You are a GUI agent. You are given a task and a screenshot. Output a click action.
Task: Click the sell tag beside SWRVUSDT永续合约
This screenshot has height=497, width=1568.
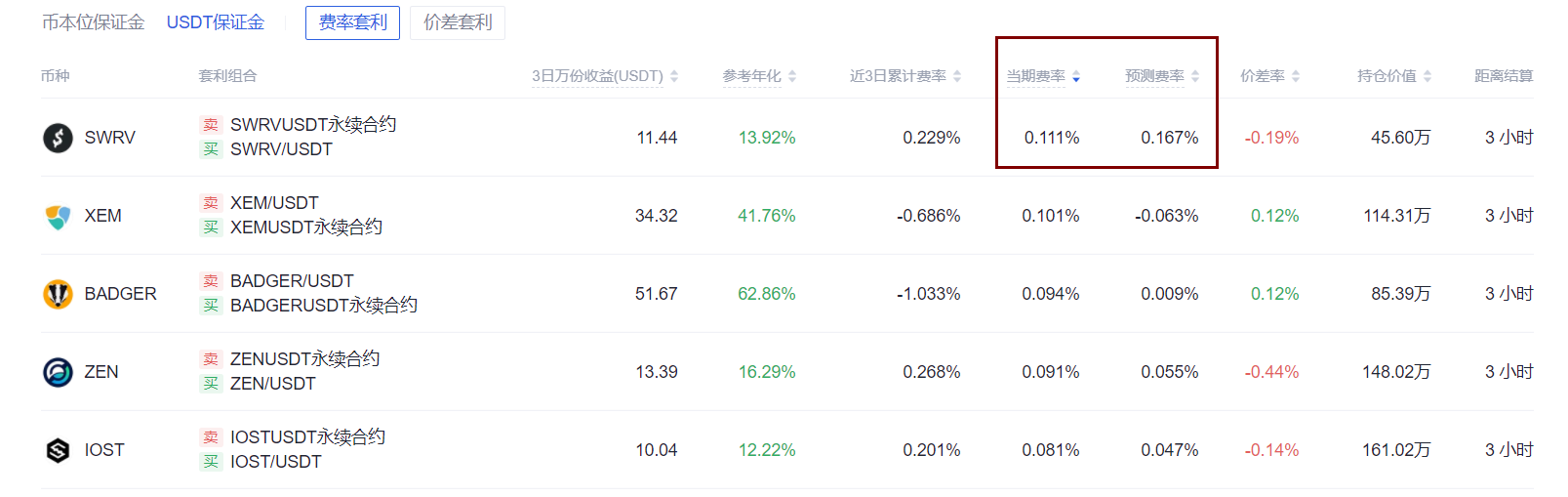[211, 125]
